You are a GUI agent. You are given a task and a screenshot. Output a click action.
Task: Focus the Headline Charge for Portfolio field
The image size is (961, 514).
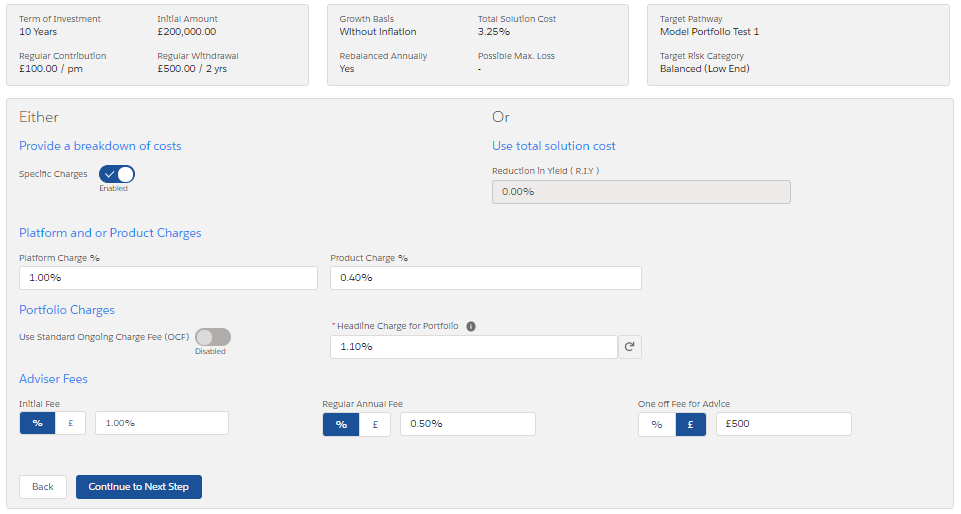pyautogui.click(x=473, y=347)
